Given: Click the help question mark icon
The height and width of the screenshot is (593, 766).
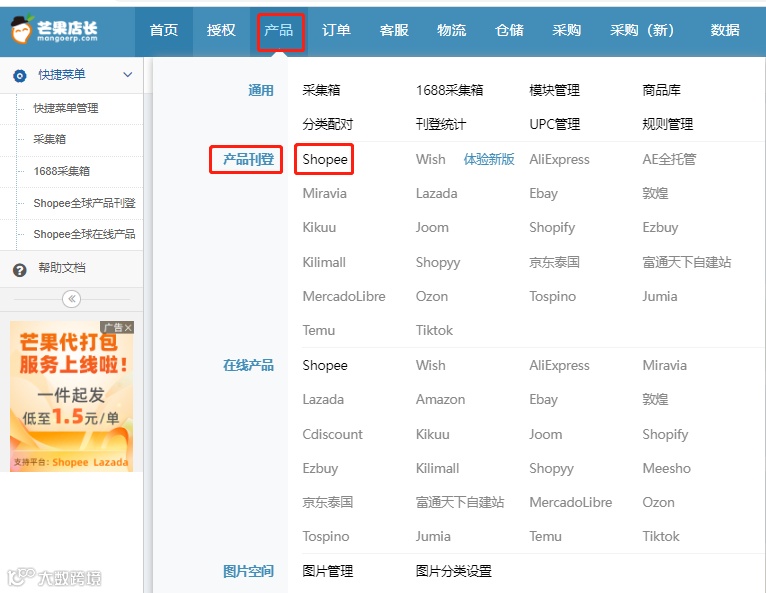Looking at the screenshot, I should coord(20,270).
